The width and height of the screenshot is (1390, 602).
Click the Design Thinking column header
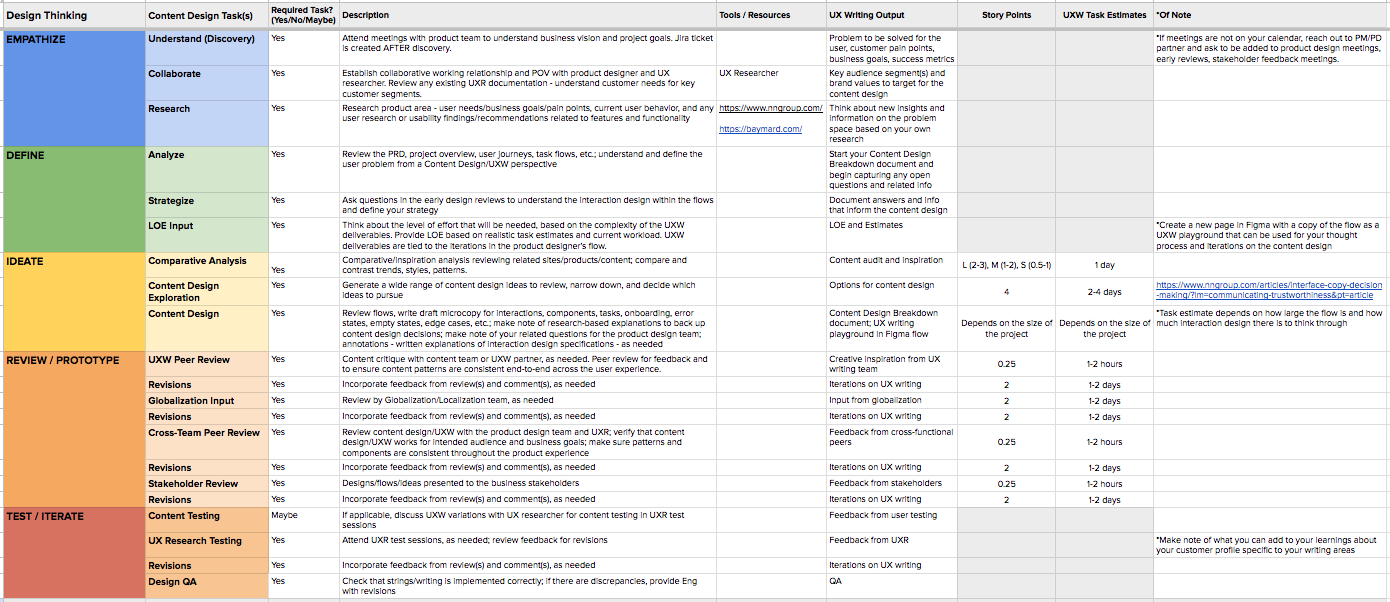pyautogui.click(x=47, y=16)
